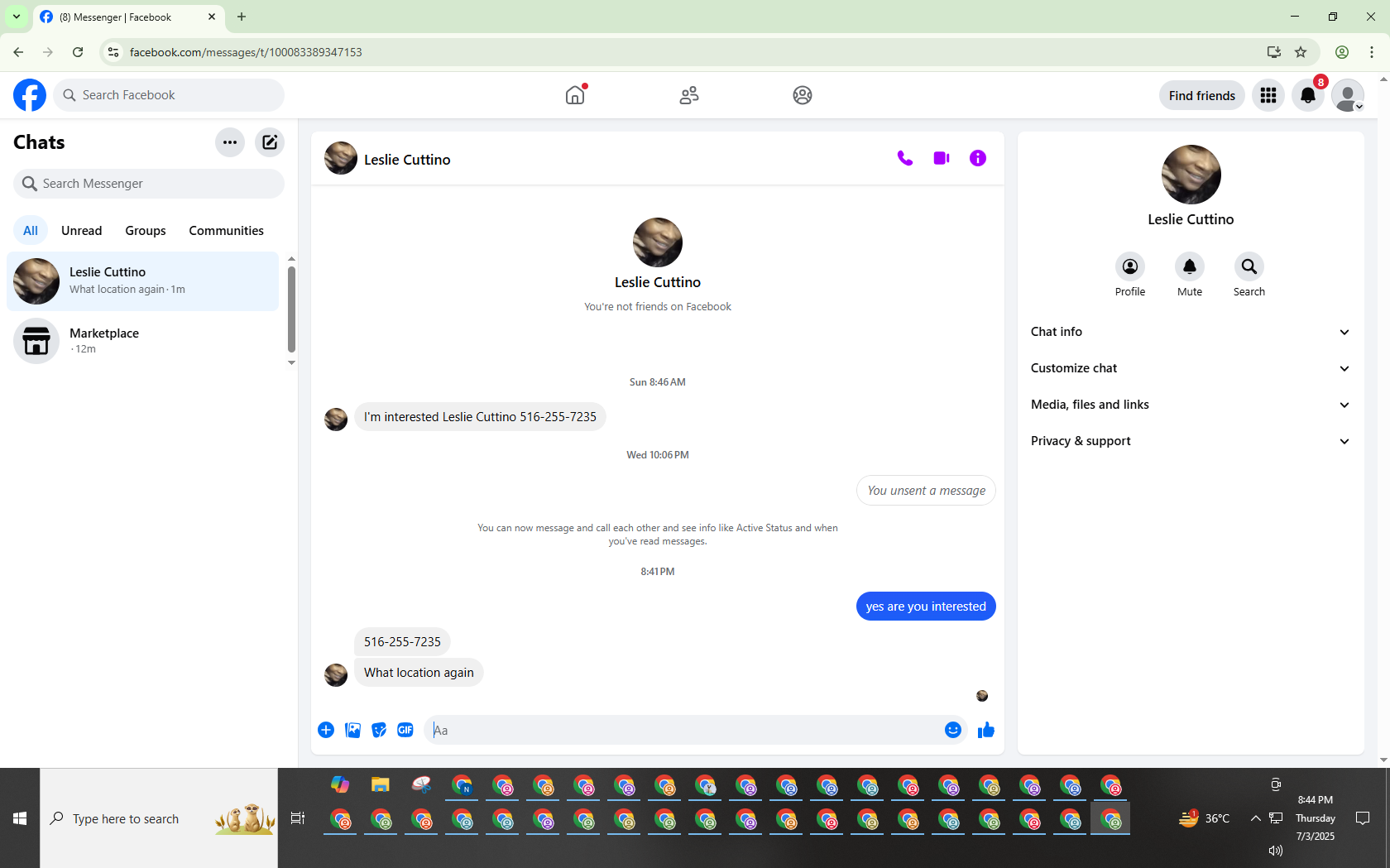
Task: Switch to the Groups chats tab
Action: (146, 231)
